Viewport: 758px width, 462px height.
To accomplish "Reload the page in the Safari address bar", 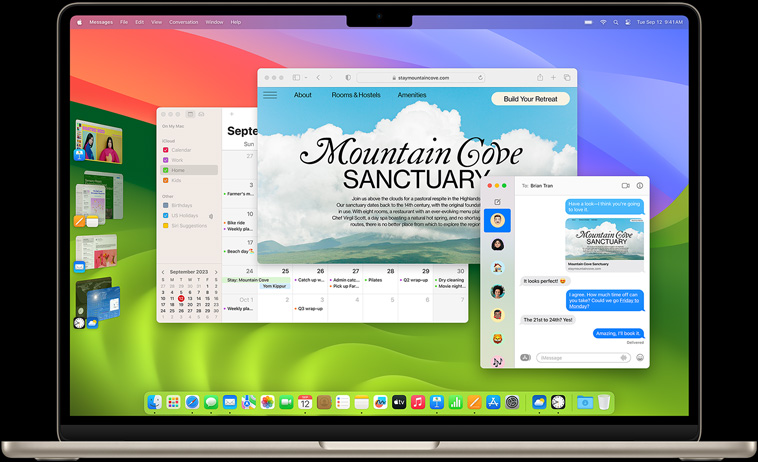I will pos(480,77).
